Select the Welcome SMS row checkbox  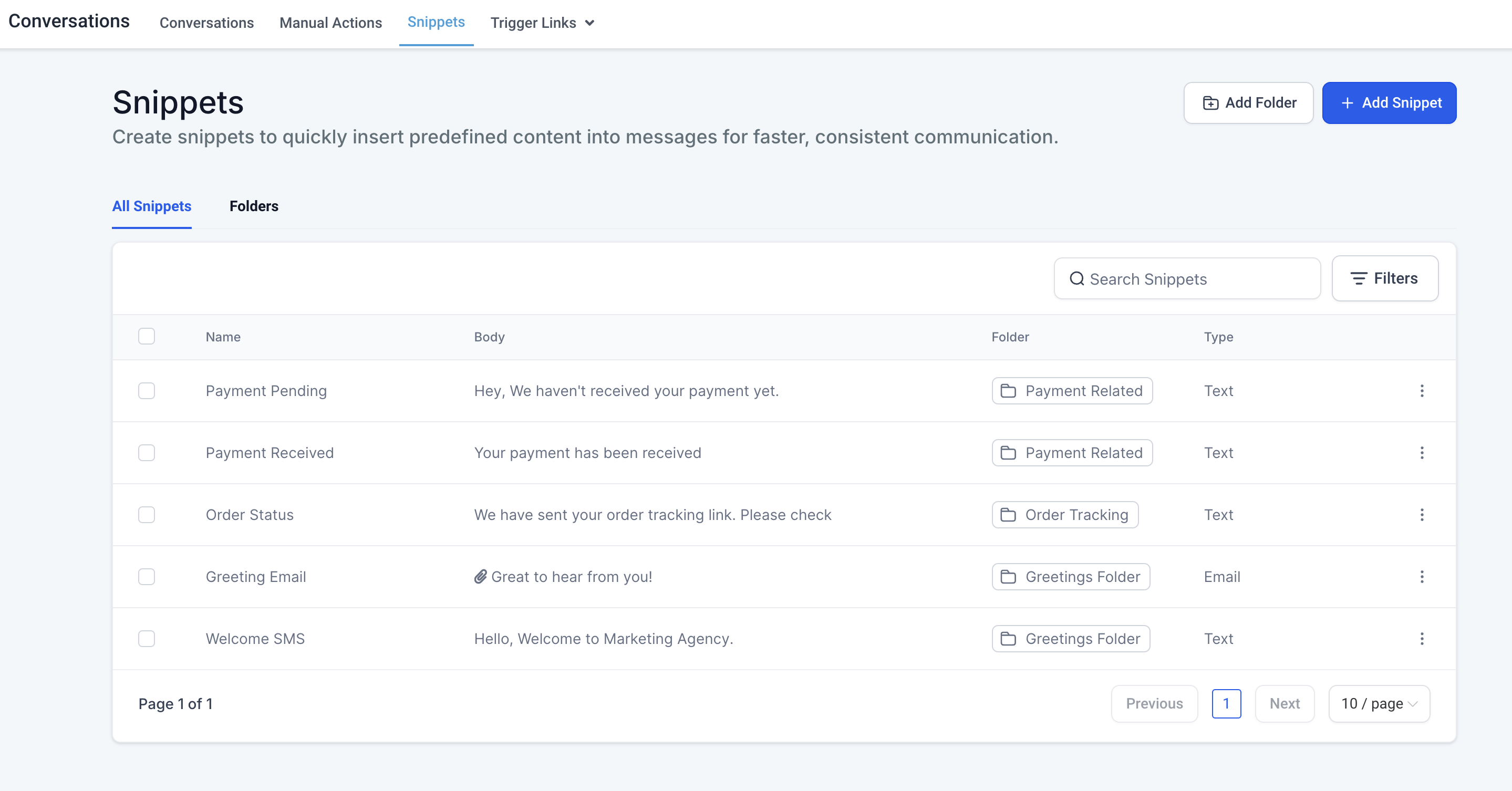[146, 639]
